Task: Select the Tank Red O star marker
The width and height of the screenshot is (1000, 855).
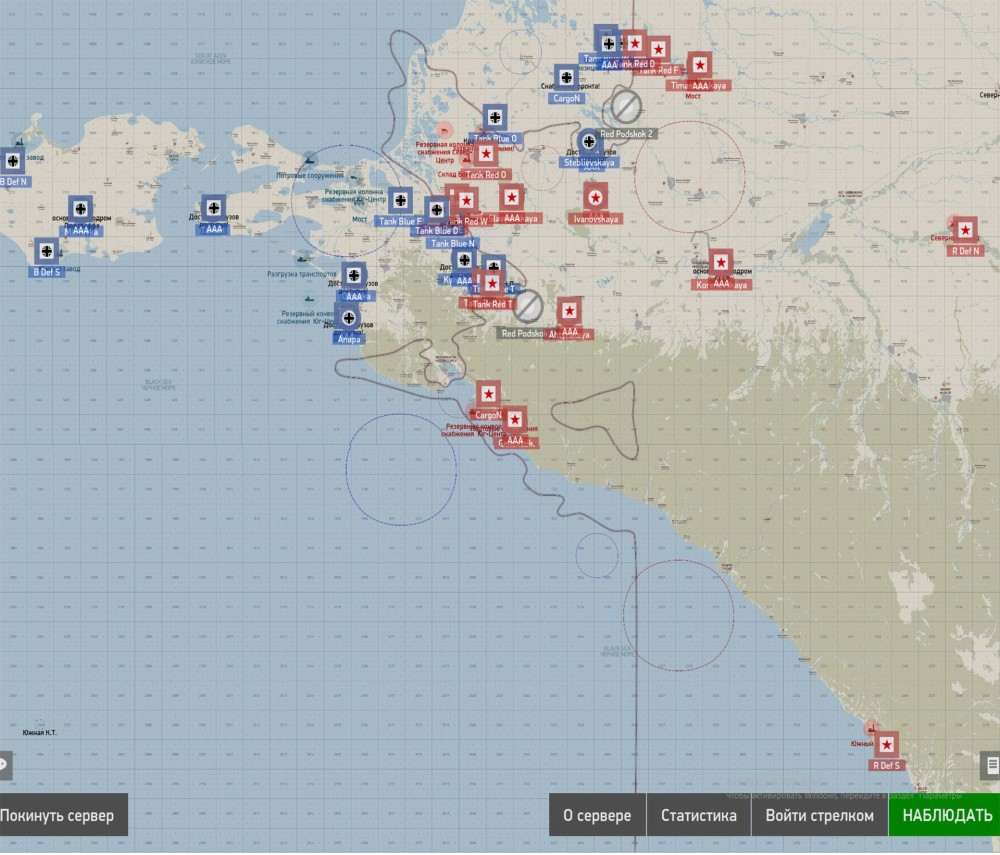Action: pyautogui.click(x=486, y=154)
